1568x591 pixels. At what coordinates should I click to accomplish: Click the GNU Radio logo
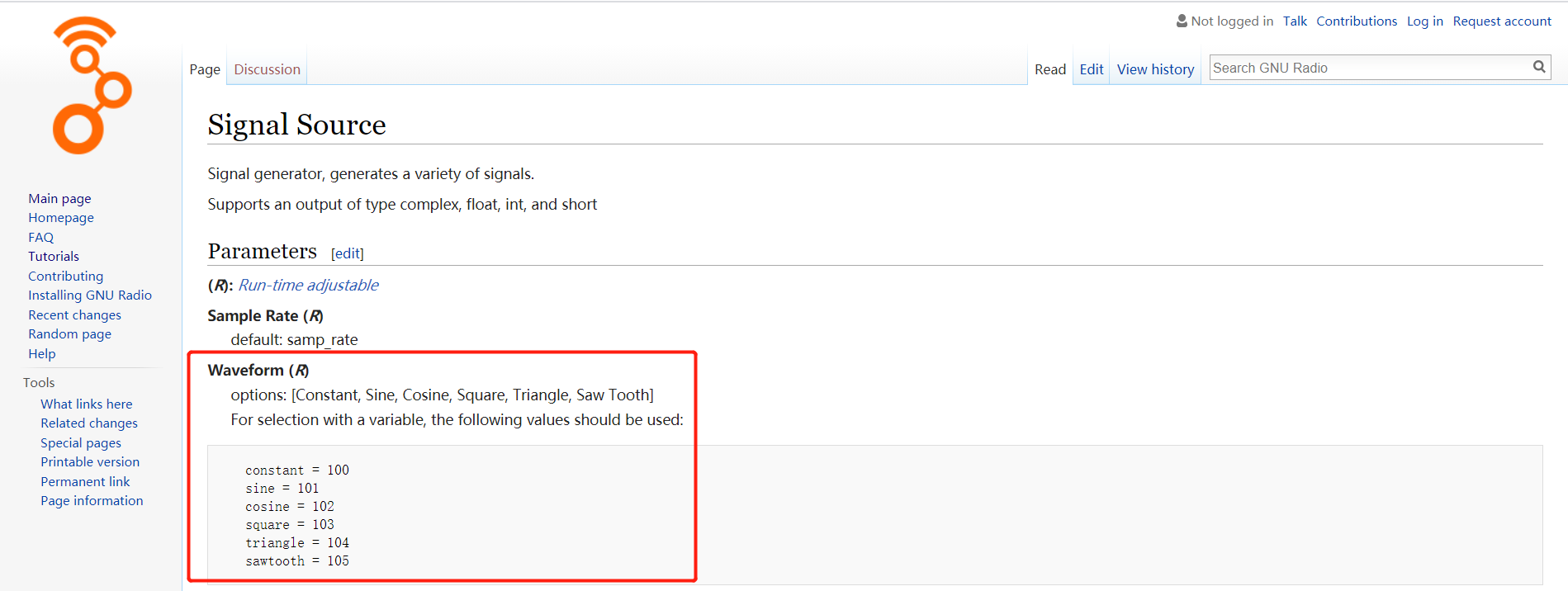click(92, 85)
